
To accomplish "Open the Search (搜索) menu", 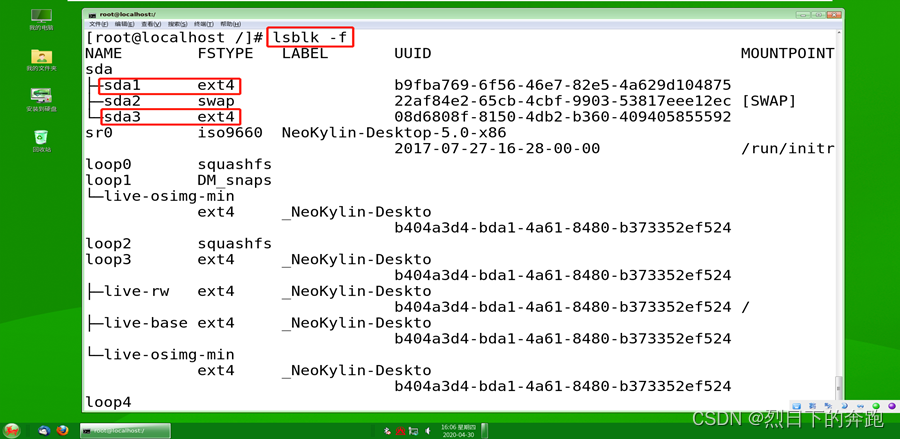I will 177,24.
